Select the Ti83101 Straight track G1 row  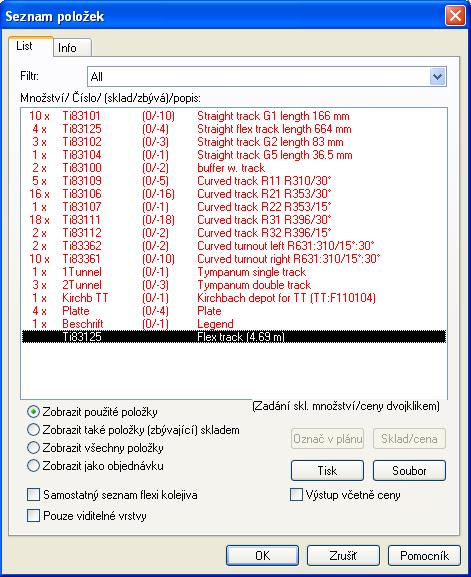pos(234,116)
